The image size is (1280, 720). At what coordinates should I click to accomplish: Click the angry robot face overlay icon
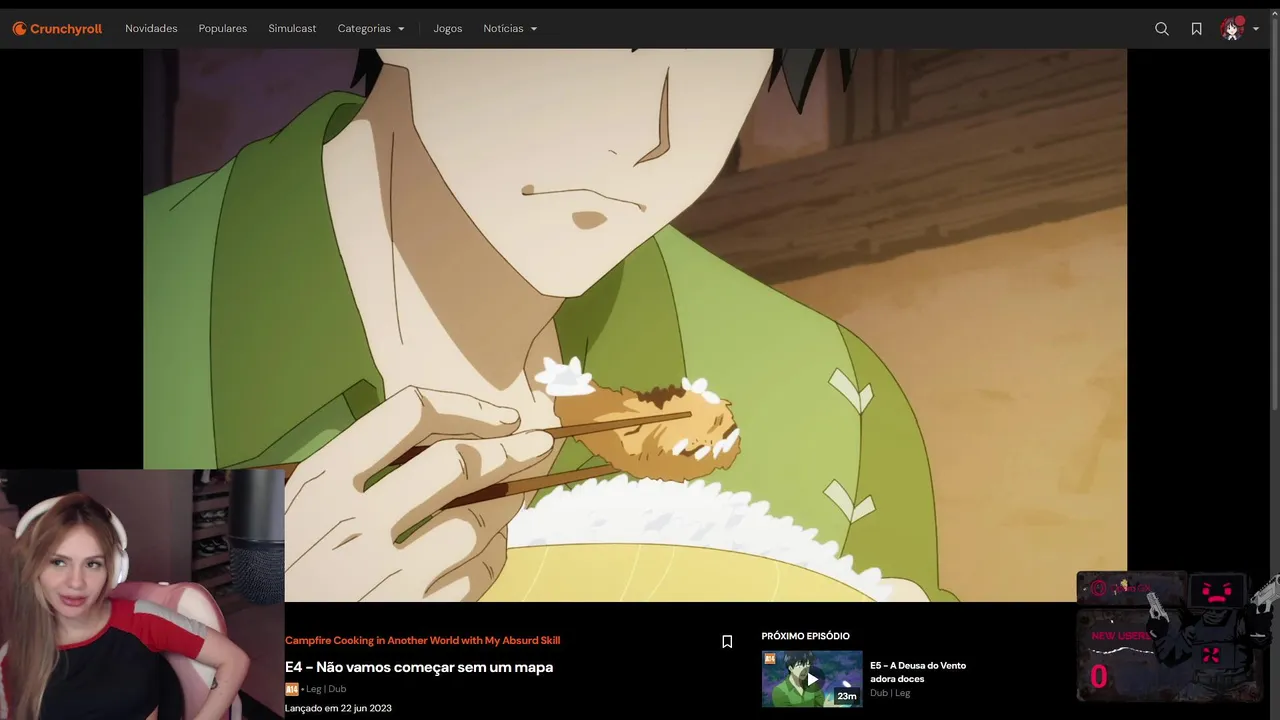(1216, 590)
